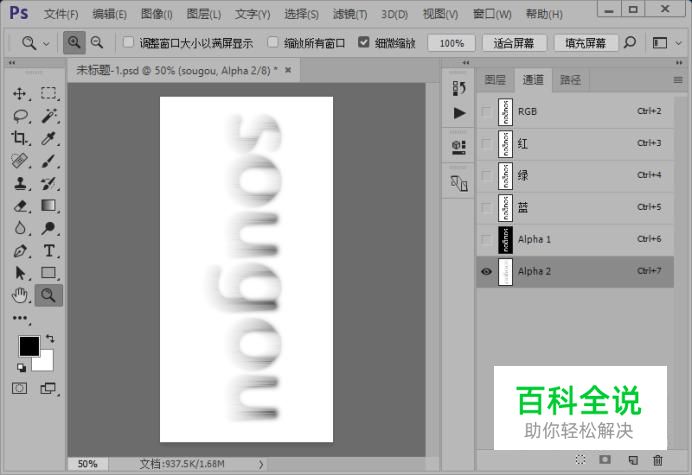Open the Actions panel play icon
692x475 pixels.
459,113
